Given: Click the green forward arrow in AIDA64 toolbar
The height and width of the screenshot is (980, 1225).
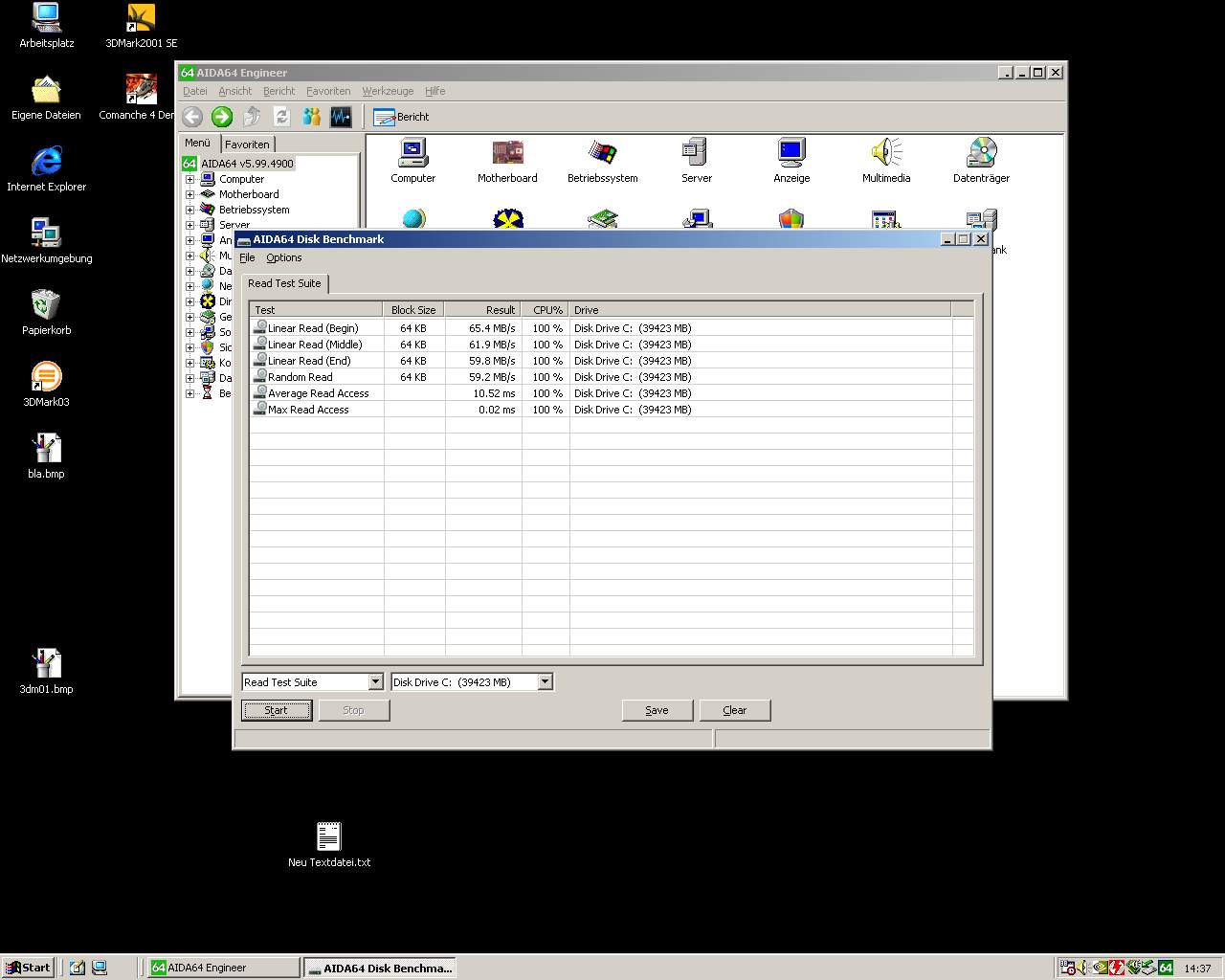Looking at the screenshot, I should click(x=222, y=117).
